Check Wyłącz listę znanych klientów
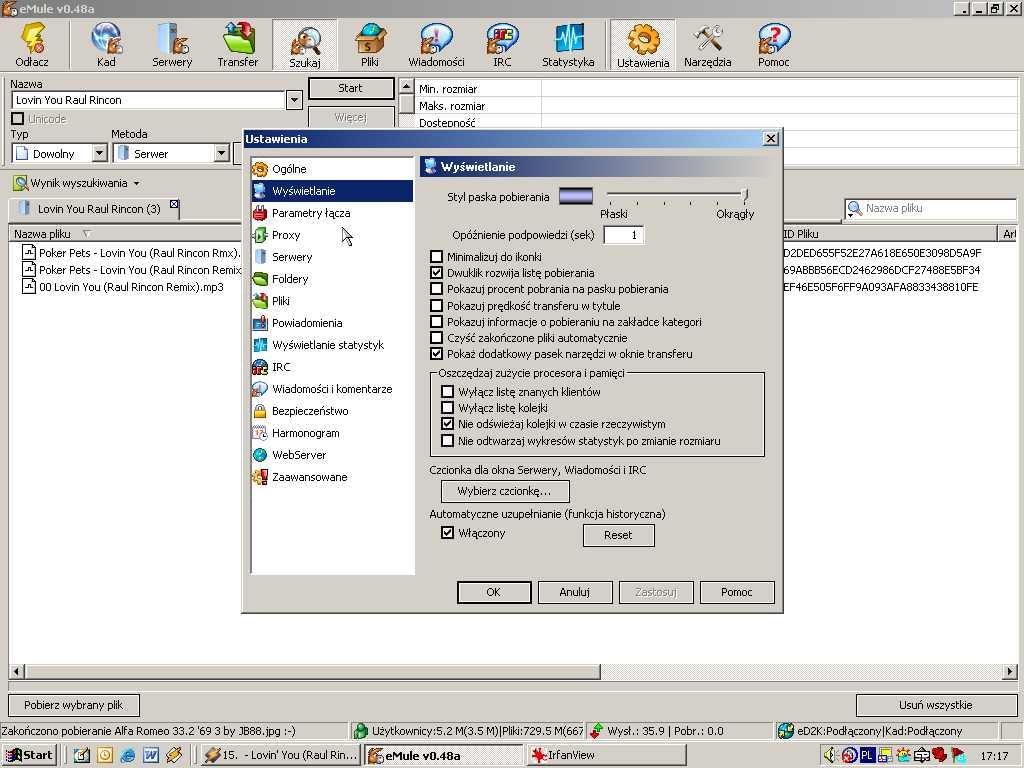1024x768 pixels. tap(447, 392)
